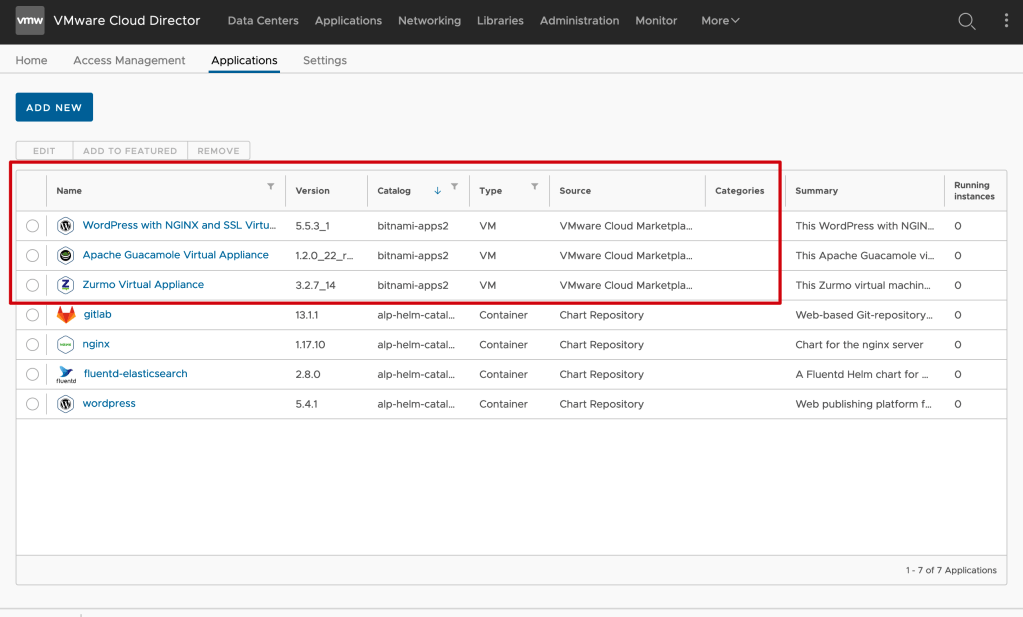Select the Apache Guacamole row radio button
The width and height of the screenshot is (1023, 617).
[x=32, y=256]
